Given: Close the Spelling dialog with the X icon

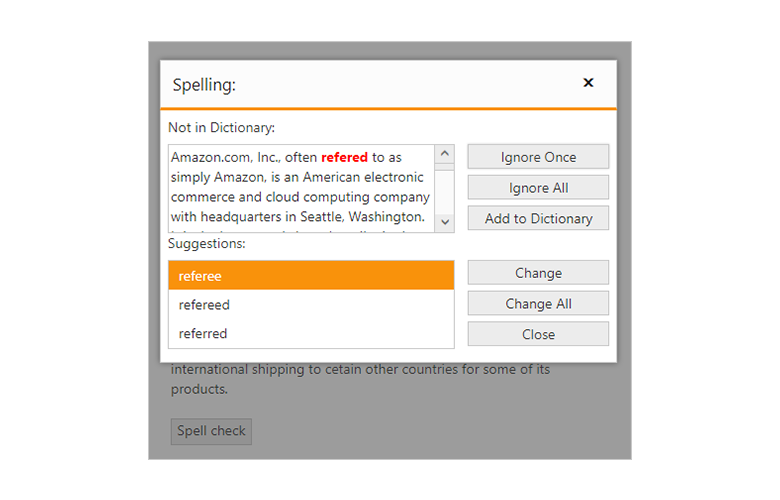Looking at the screenshot, I should 588,83.
